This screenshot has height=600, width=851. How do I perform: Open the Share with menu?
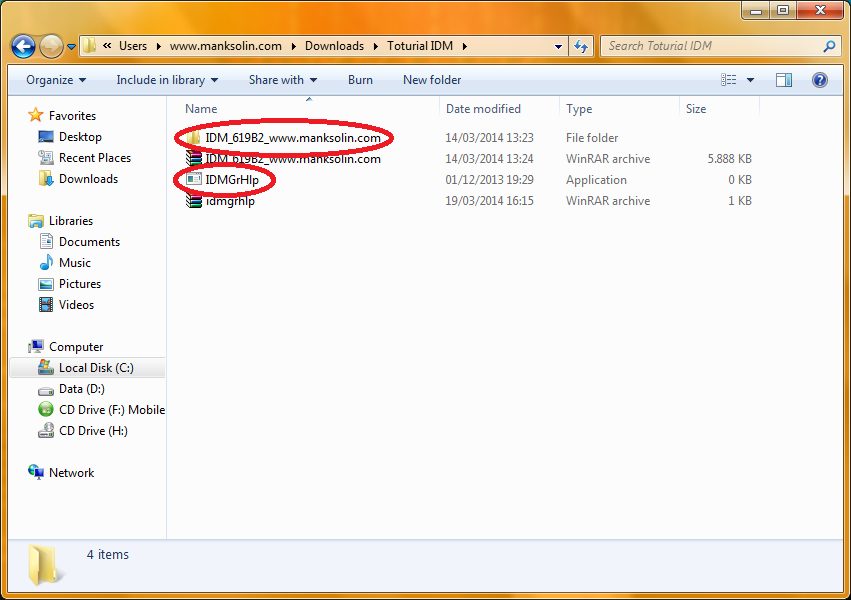pyautogui.click(x=282, y=80)
